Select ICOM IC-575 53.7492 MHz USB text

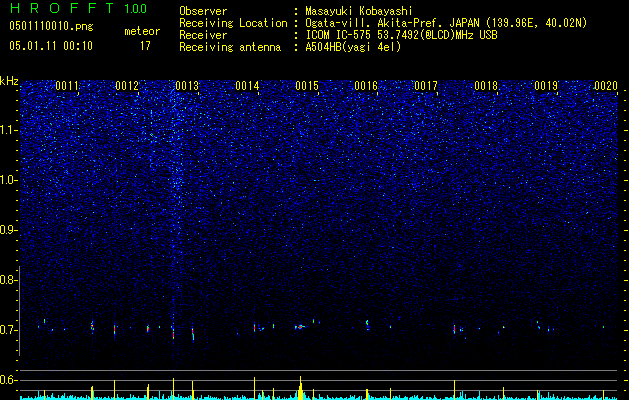(x=401, y=35)
